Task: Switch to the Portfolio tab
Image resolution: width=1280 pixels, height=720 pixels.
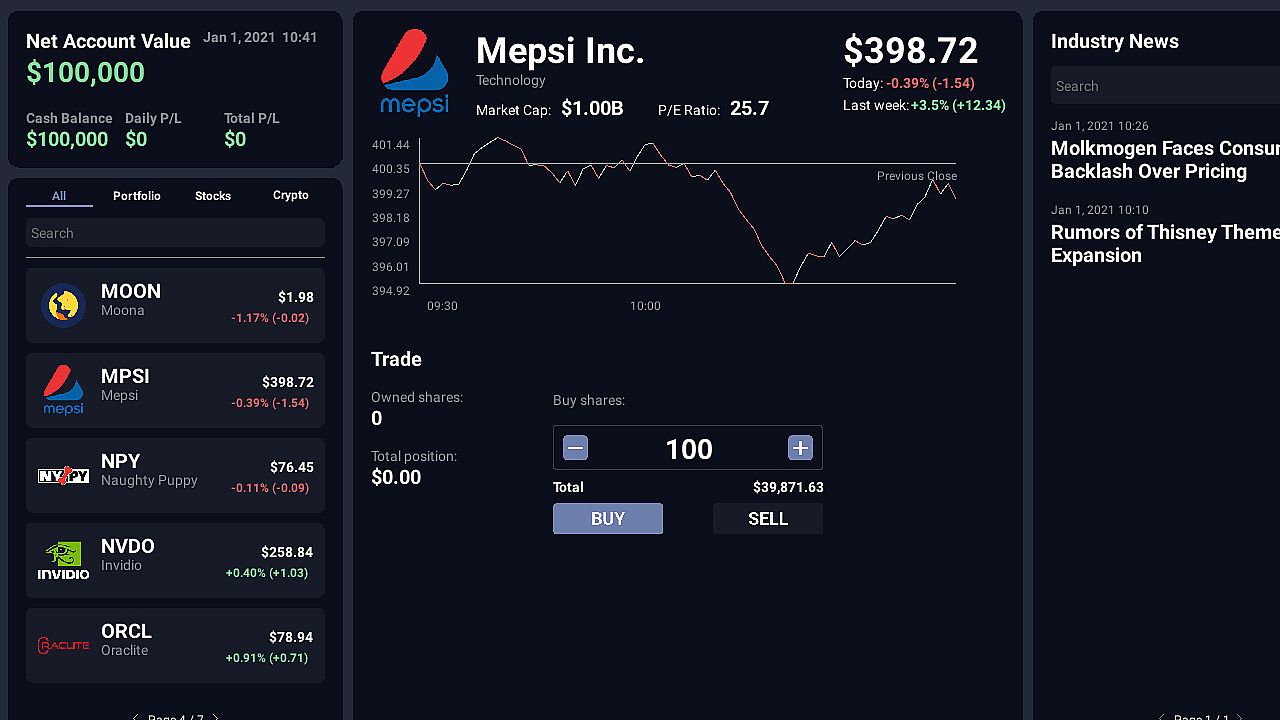Action: (x=137, y=196)
